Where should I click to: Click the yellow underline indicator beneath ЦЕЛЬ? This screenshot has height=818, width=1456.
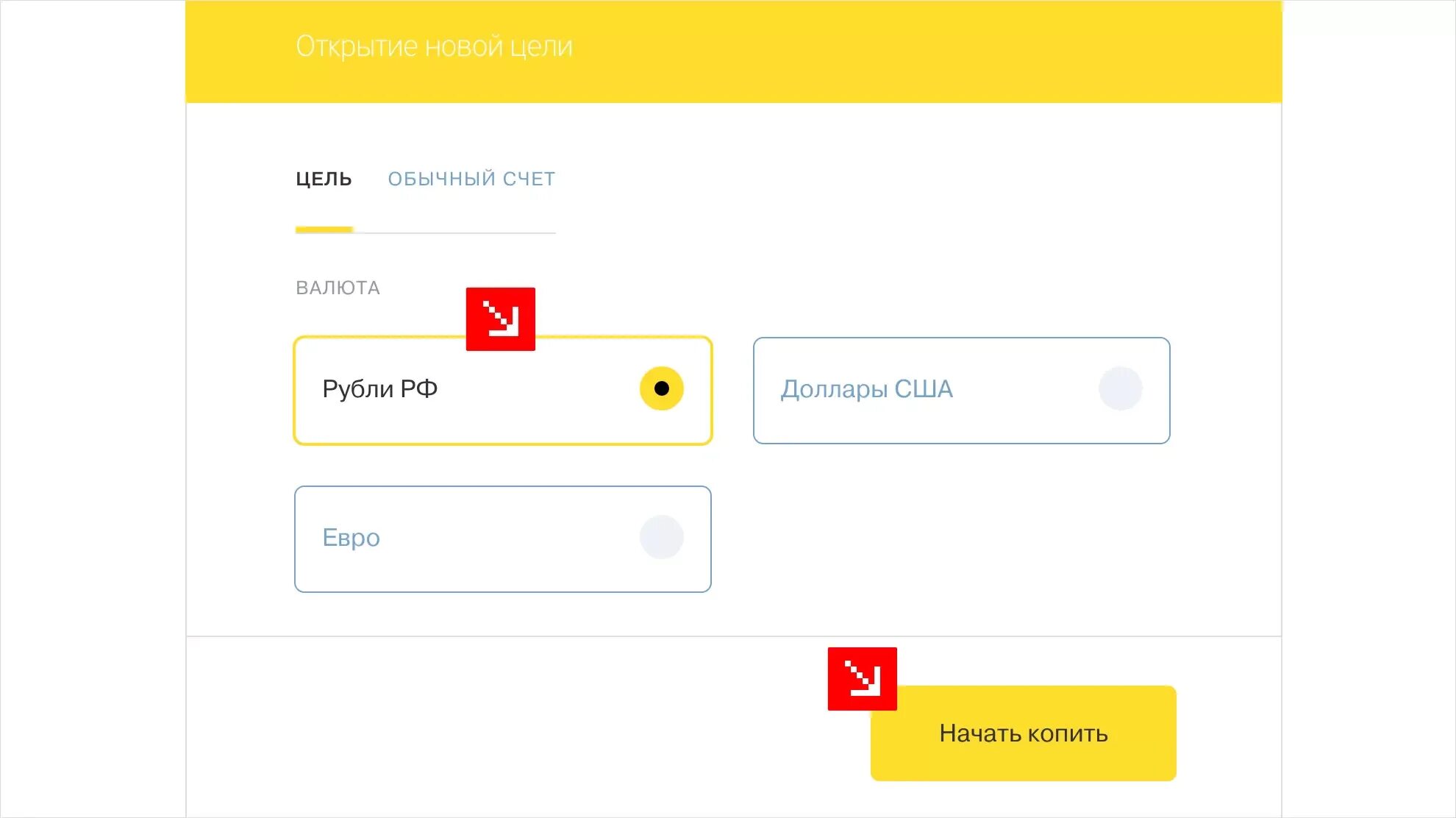tap(324, 230)
